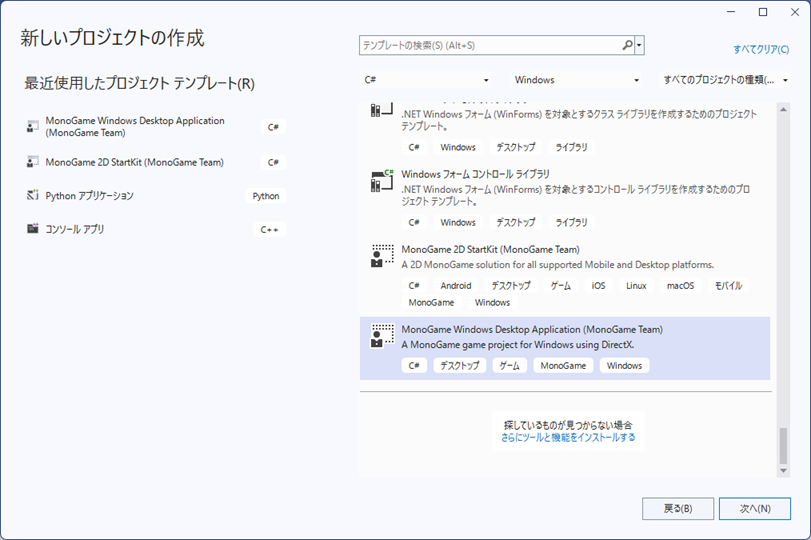Click description 'A 2D MonoGame solution for all supported...'
Viewport: 811px width, 540px height.
[558, 264]
